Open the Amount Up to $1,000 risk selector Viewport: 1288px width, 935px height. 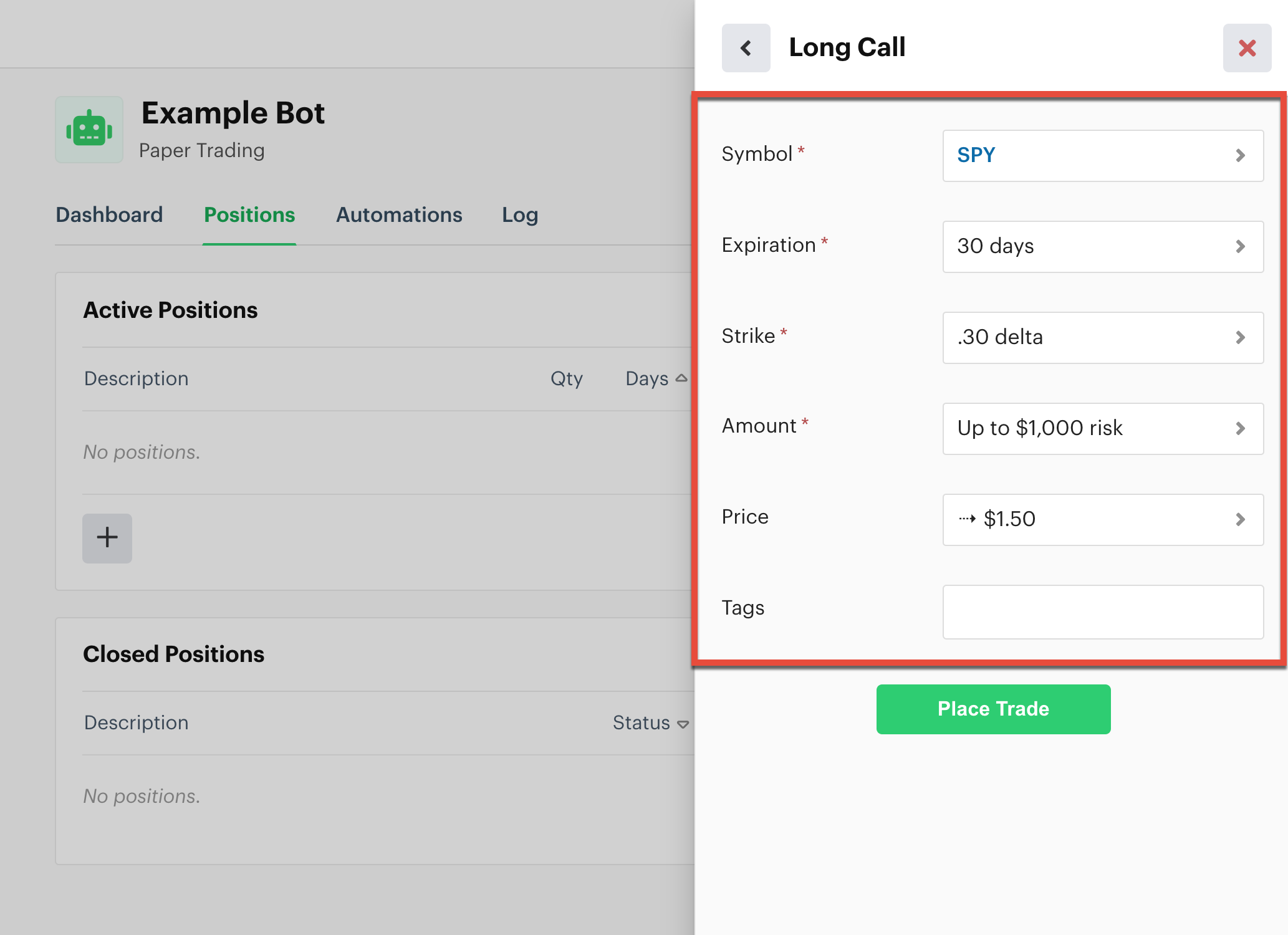point(1103,429)
